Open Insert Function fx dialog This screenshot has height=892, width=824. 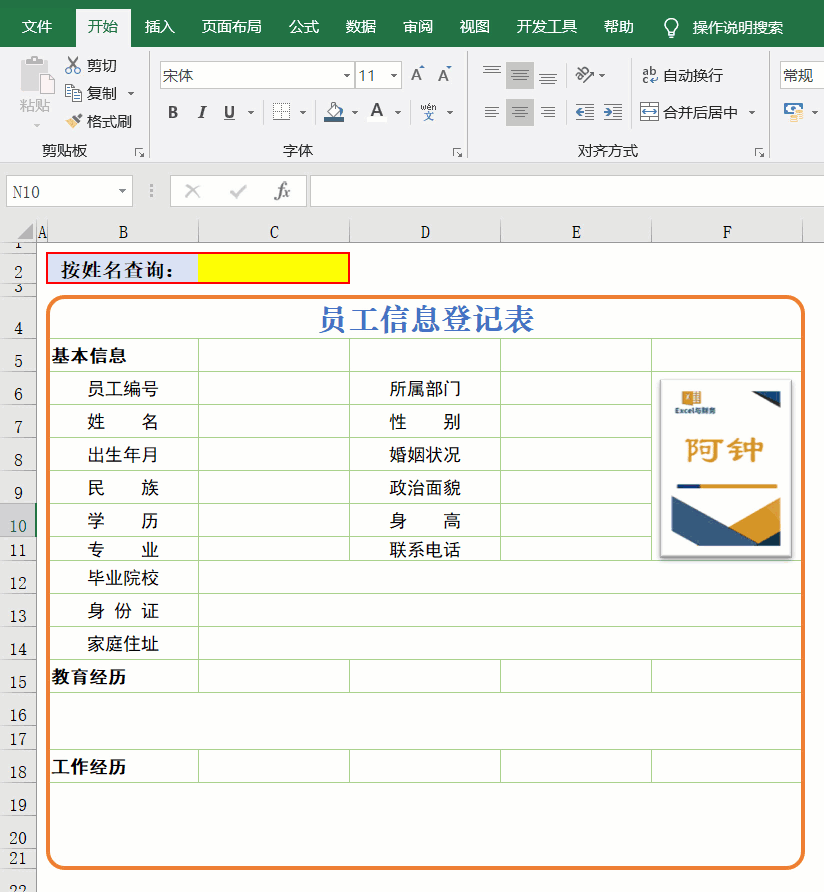click(x=282, y=192)
